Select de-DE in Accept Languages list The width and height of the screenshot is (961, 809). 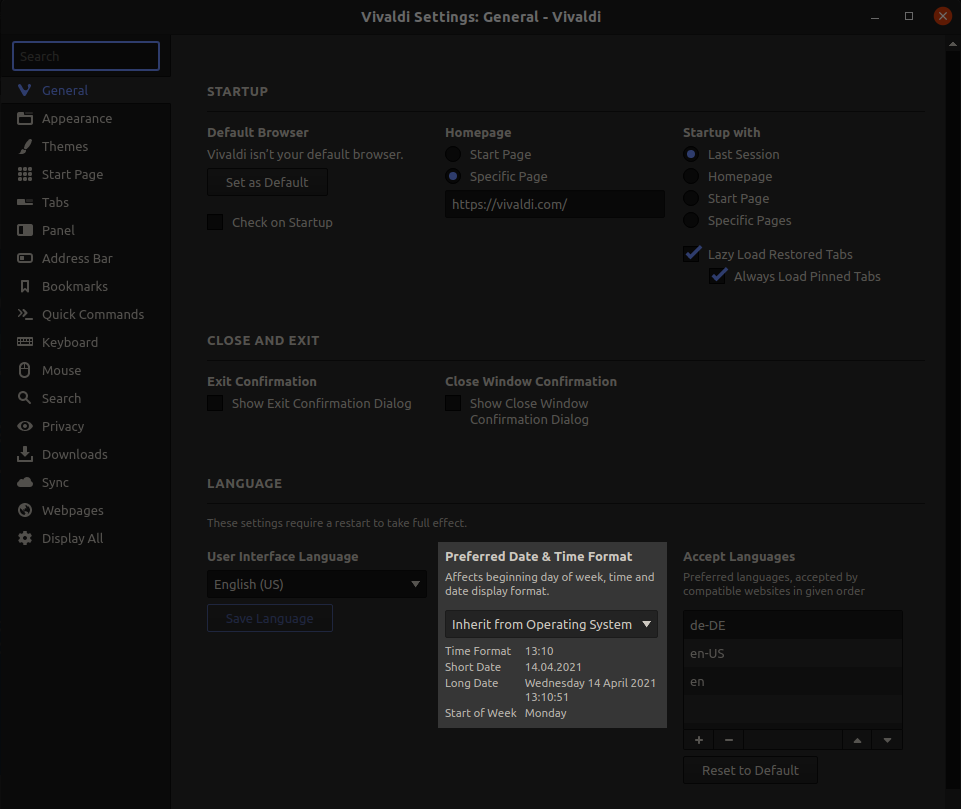pyautogui.click(x=792, y=625)
